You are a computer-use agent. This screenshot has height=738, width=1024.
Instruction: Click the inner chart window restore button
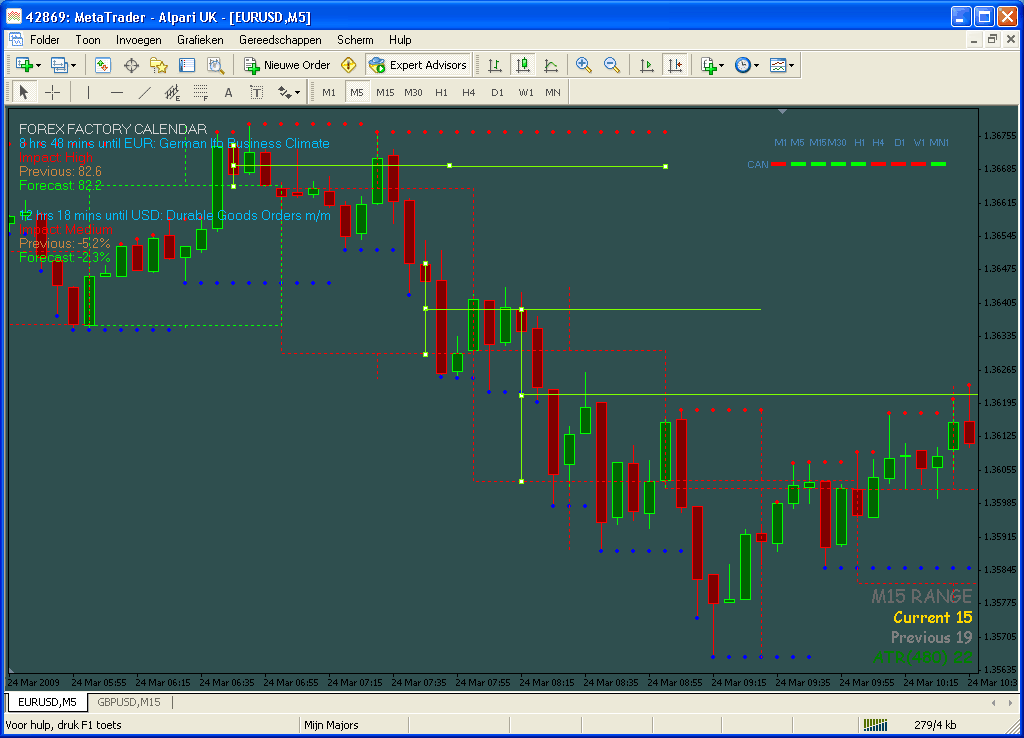992,40
